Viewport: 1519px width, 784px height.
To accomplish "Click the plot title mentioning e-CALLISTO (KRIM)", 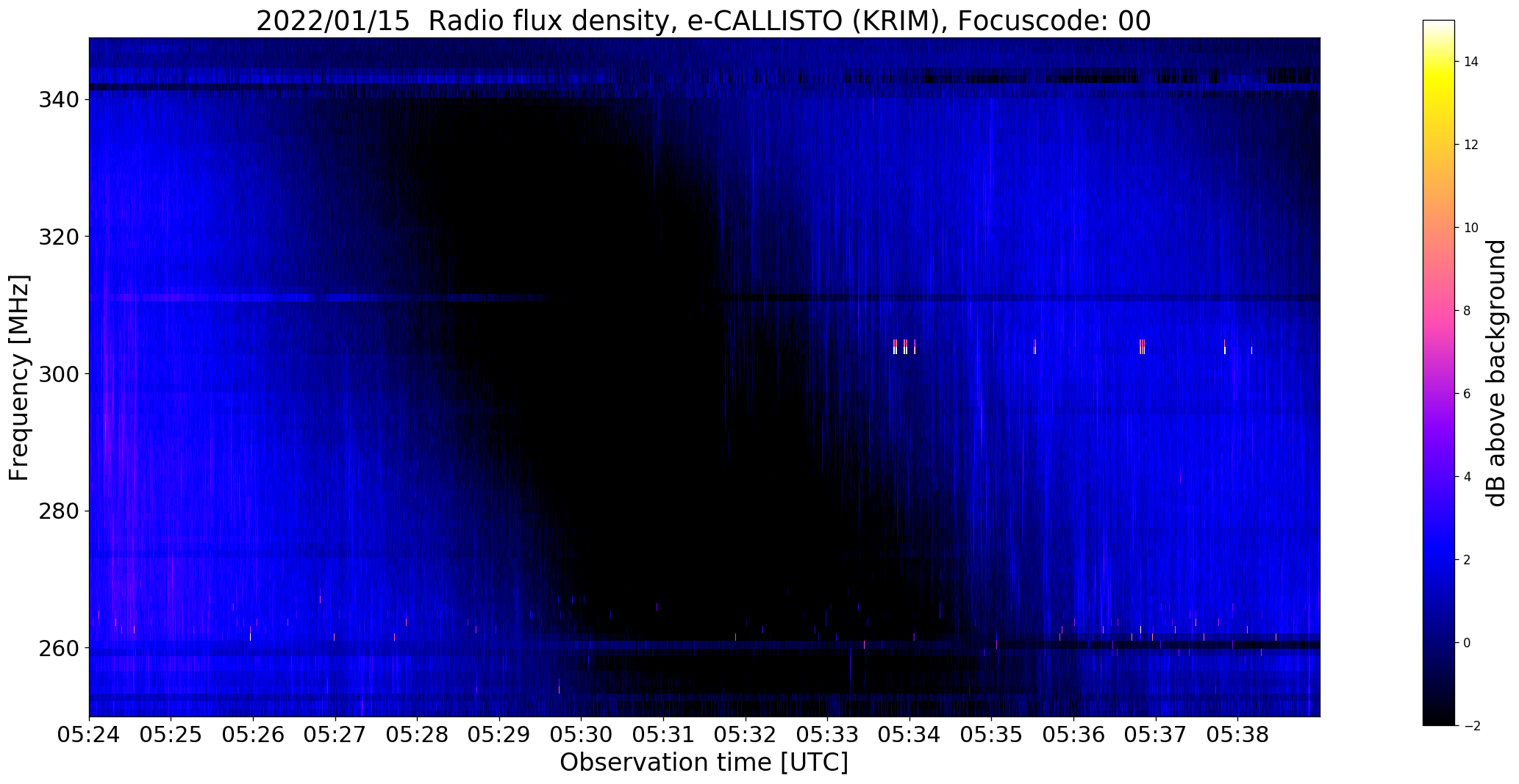I will coord(704,21).
